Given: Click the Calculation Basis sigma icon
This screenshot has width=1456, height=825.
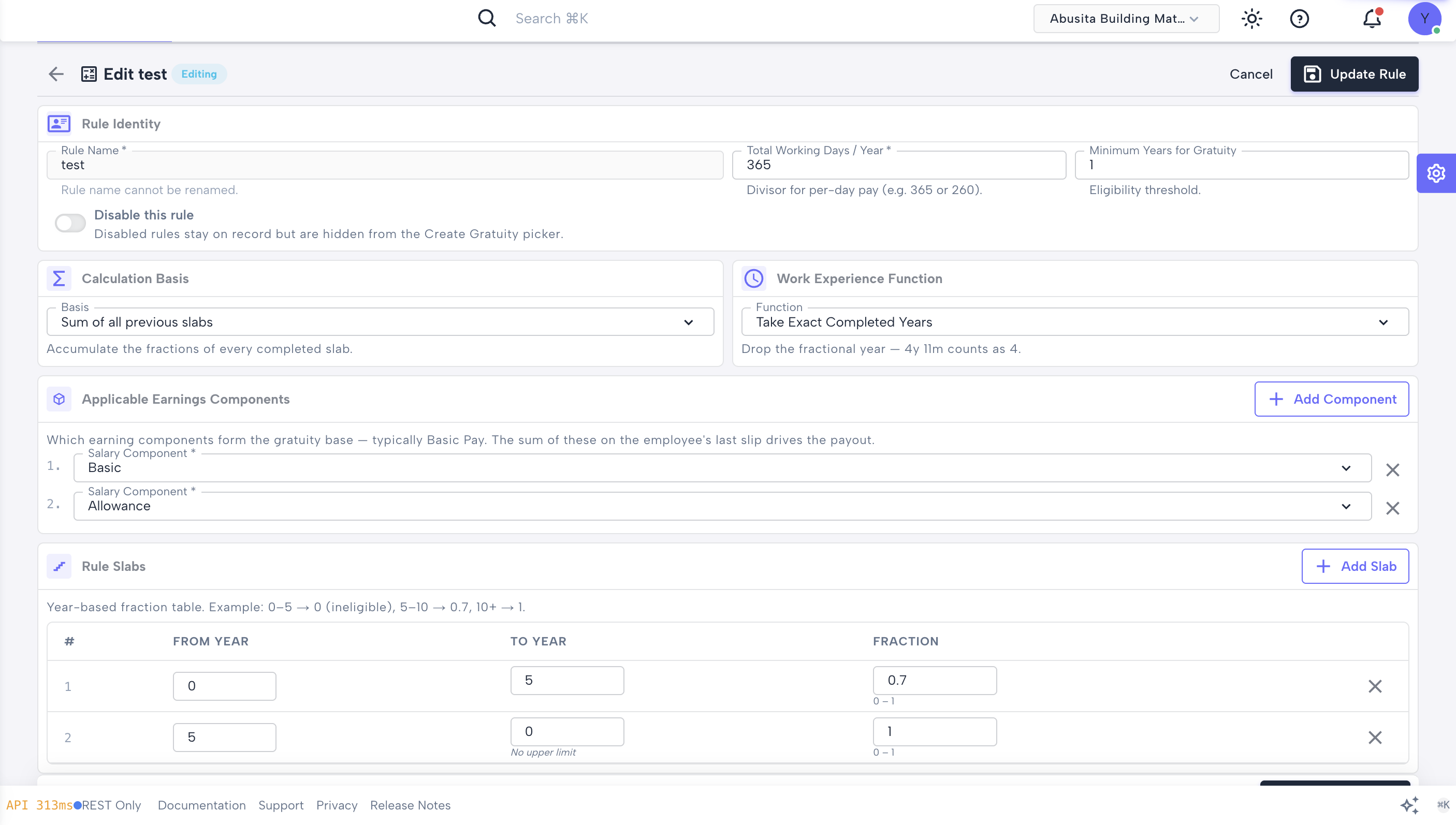Looking at the screenshot, I should pos(59,278).
